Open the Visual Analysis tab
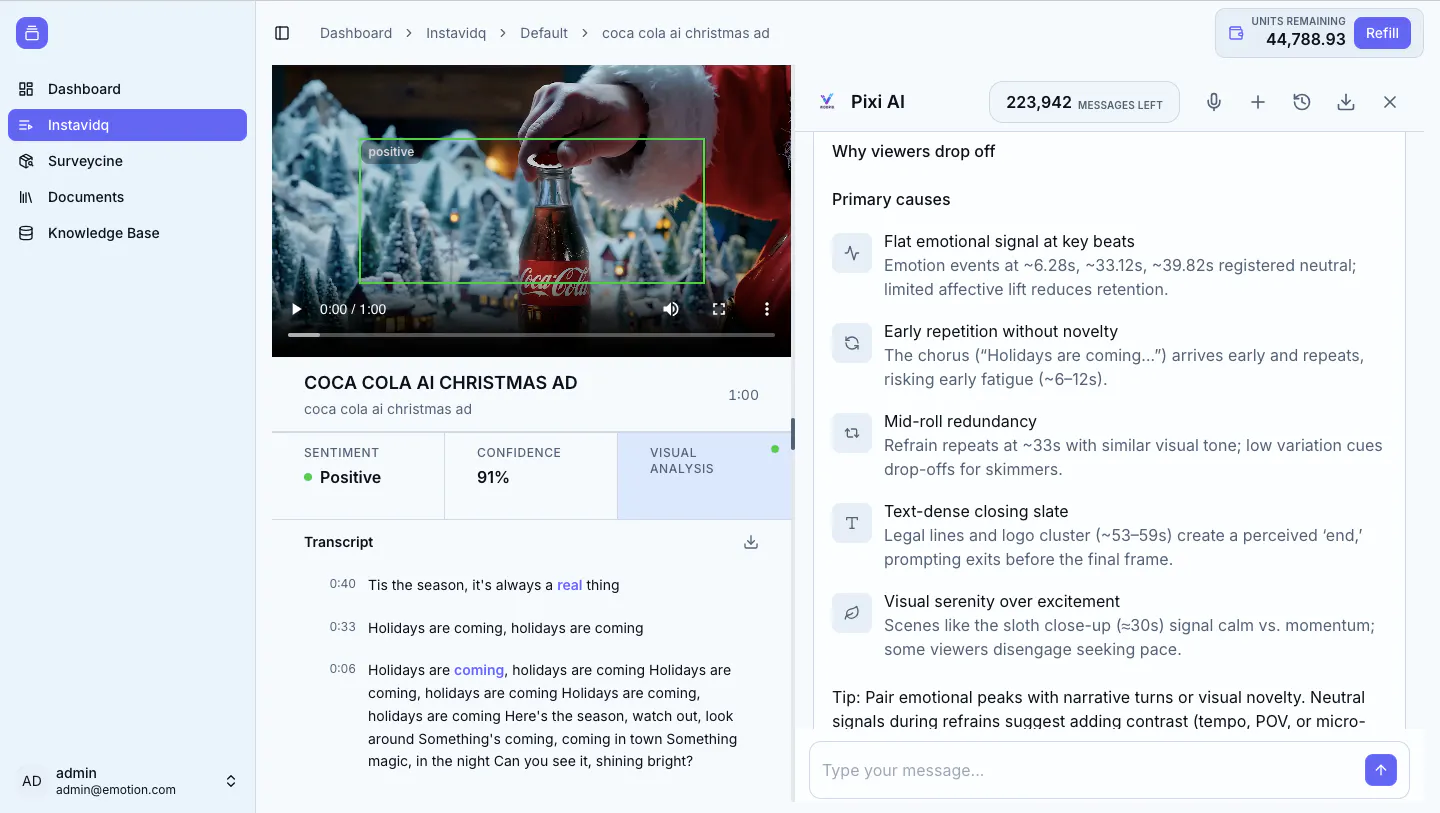Viewport: 1440px width, 813px height. pyautogui.click(x=704, y=475)
